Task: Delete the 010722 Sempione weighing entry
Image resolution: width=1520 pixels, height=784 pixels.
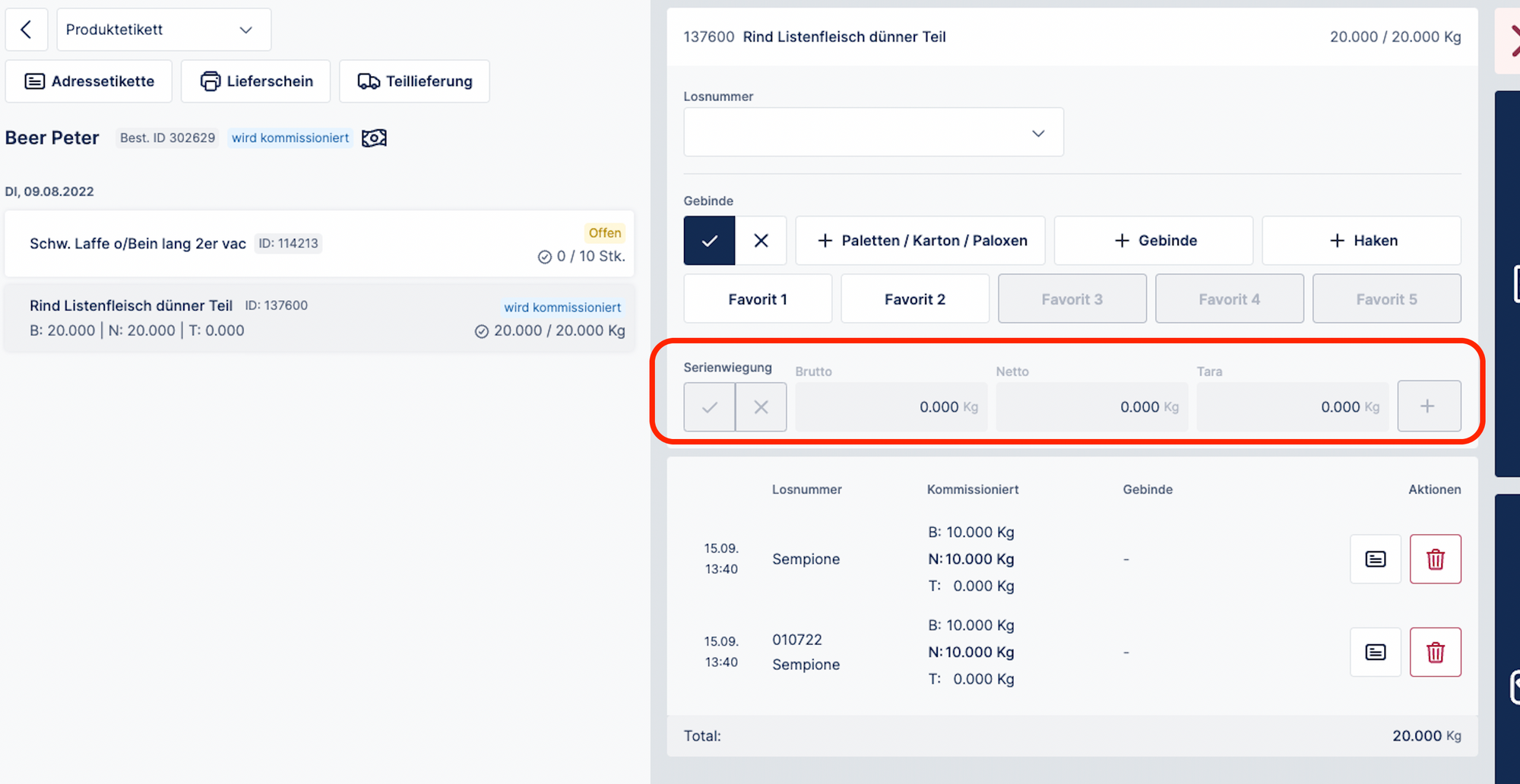Action: (x=1435, y=653)
